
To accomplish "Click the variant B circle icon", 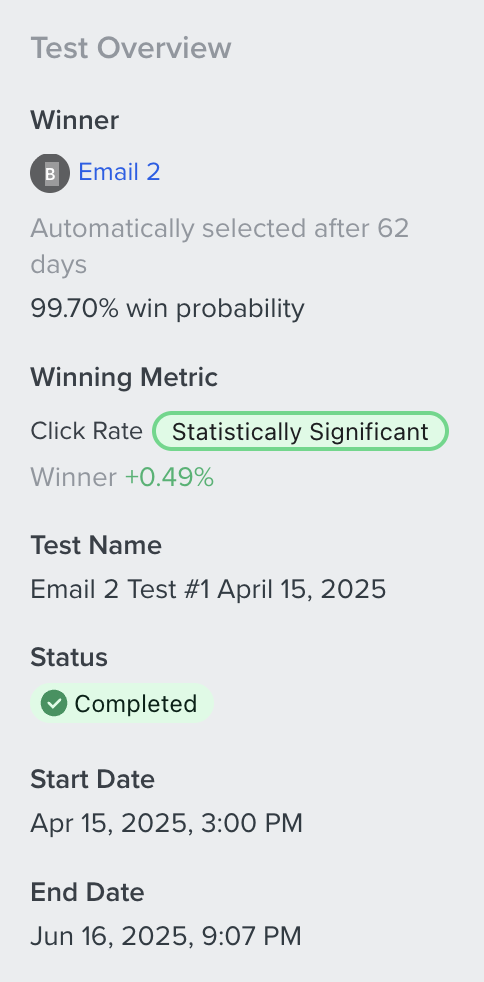I will (x=50, y=173).
